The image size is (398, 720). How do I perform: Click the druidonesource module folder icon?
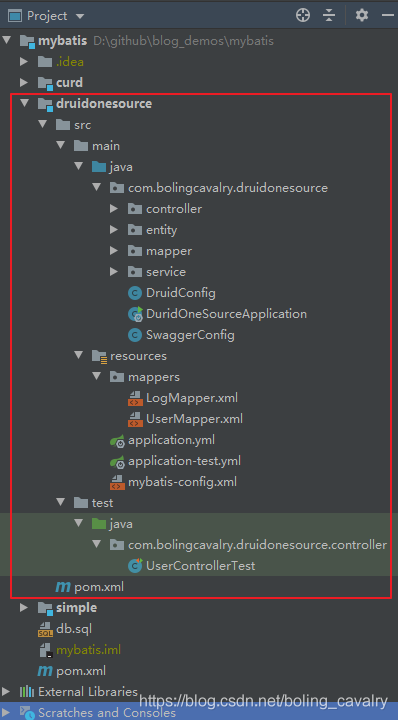45,104
